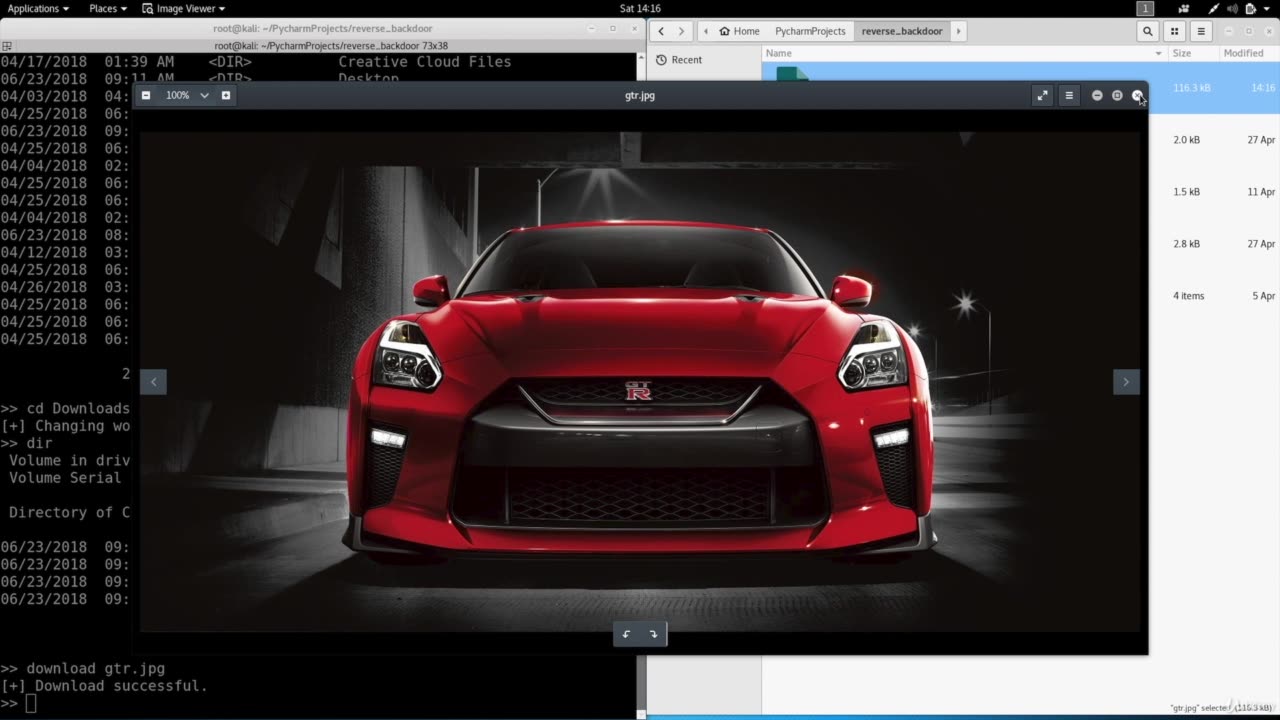Go forward in the file manager
The image size is (1280, 720).
pos(682,31)
